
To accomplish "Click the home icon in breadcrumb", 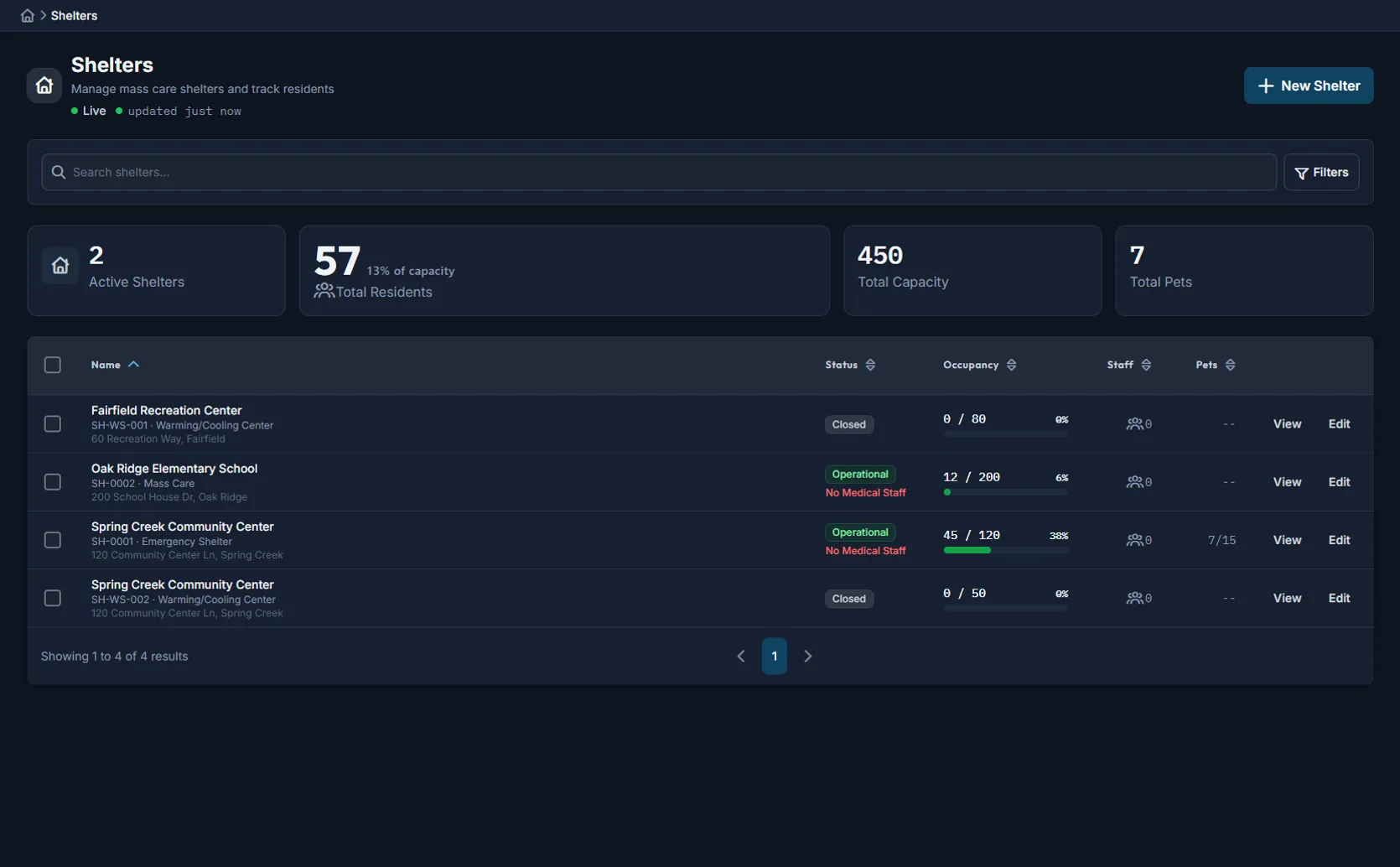I will click(28, 16).
